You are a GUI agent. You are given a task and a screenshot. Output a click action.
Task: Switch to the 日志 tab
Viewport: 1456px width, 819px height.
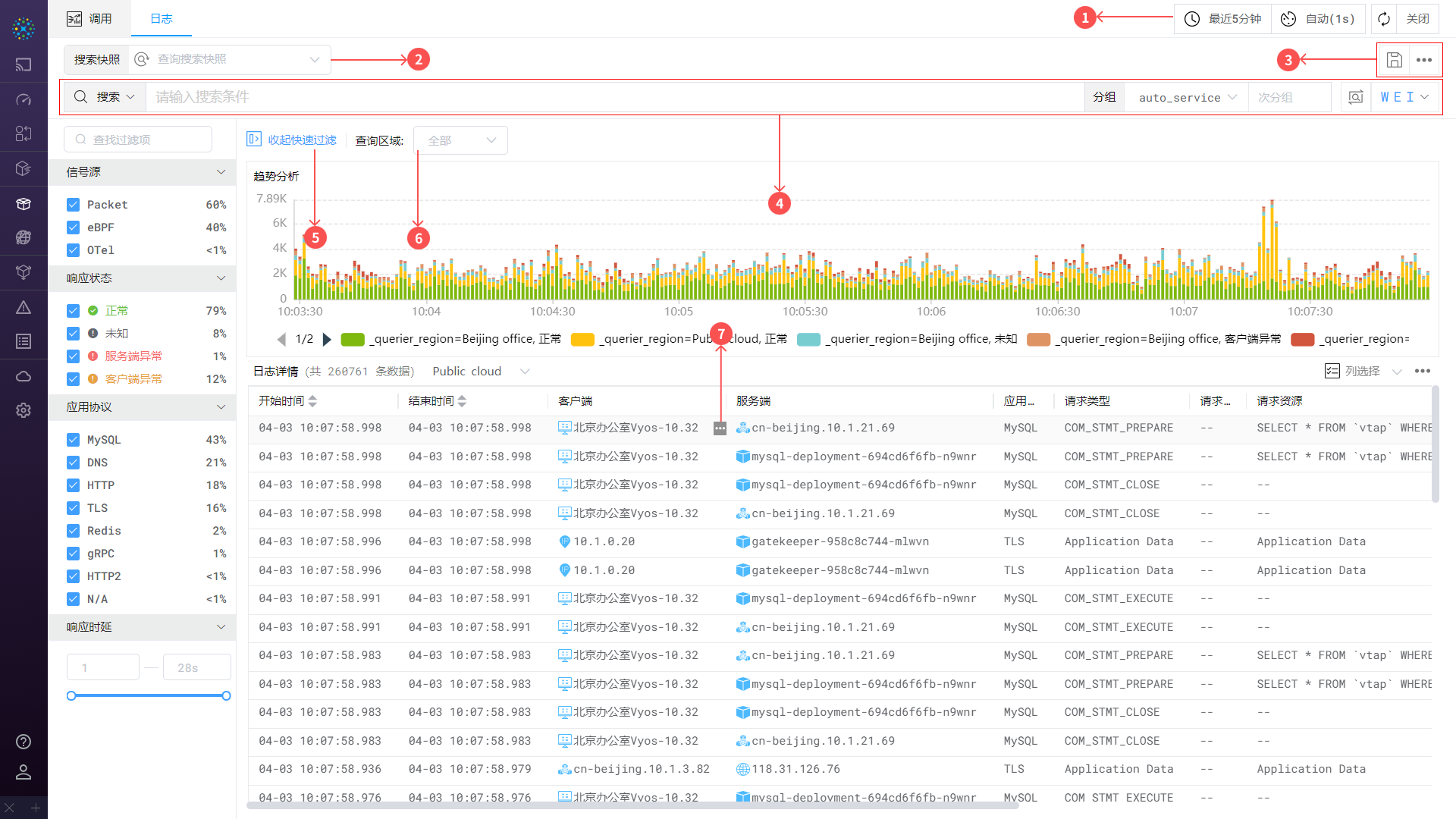[161, 19]
